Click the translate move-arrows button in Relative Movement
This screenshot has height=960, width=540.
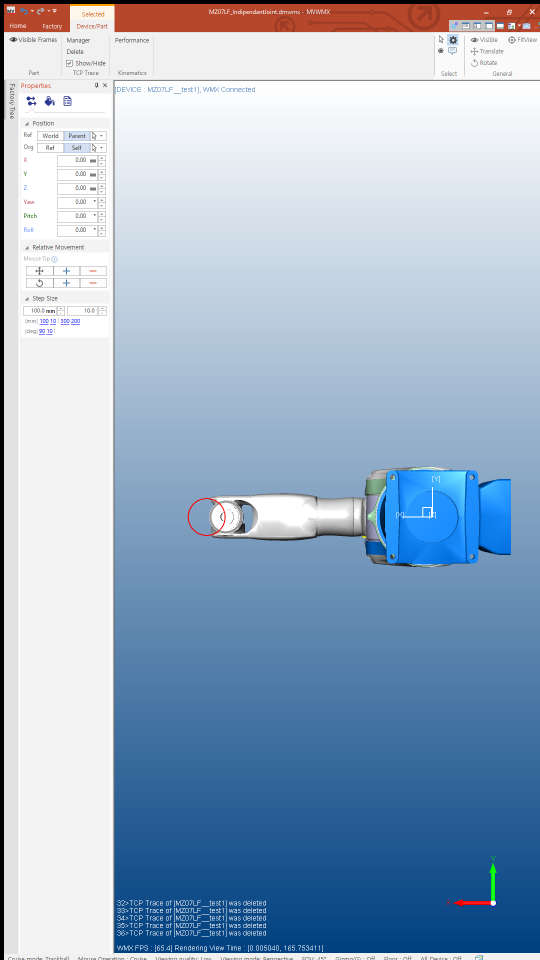(40, 271)
